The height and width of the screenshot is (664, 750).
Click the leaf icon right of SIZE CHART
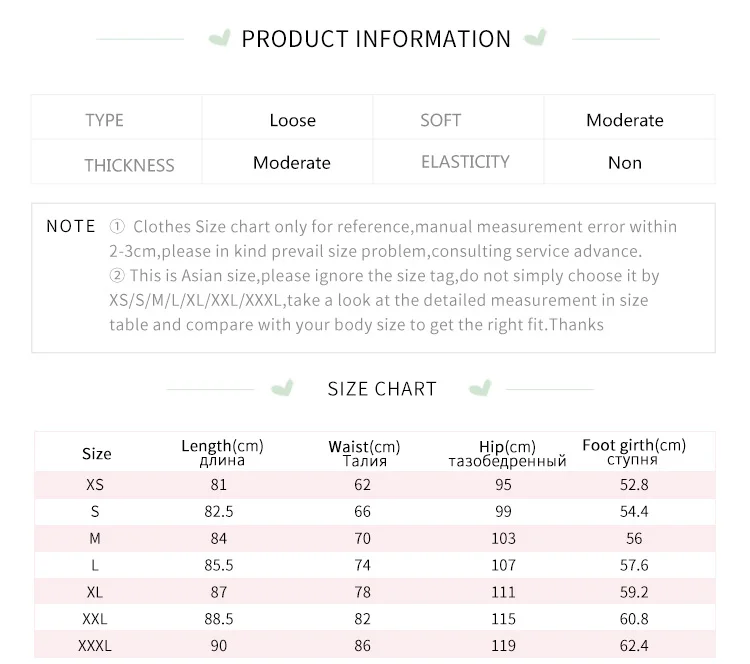pos(480,387)
